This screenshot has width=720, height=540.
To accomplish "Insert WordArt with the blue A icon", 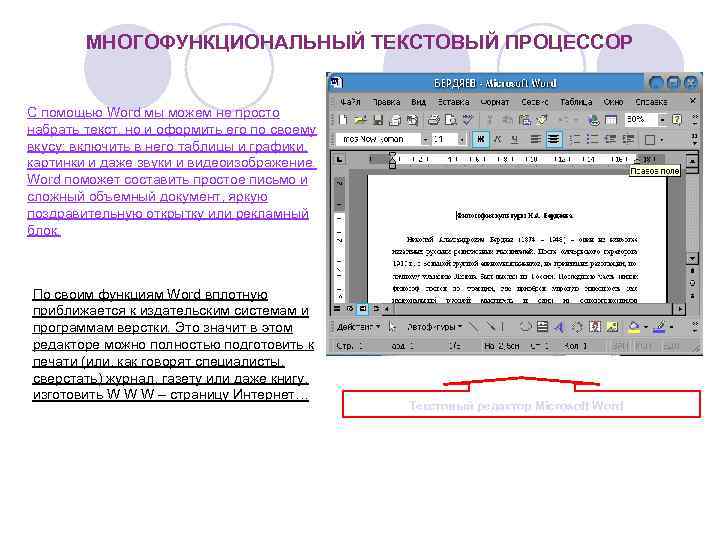I will click(559, 326).
